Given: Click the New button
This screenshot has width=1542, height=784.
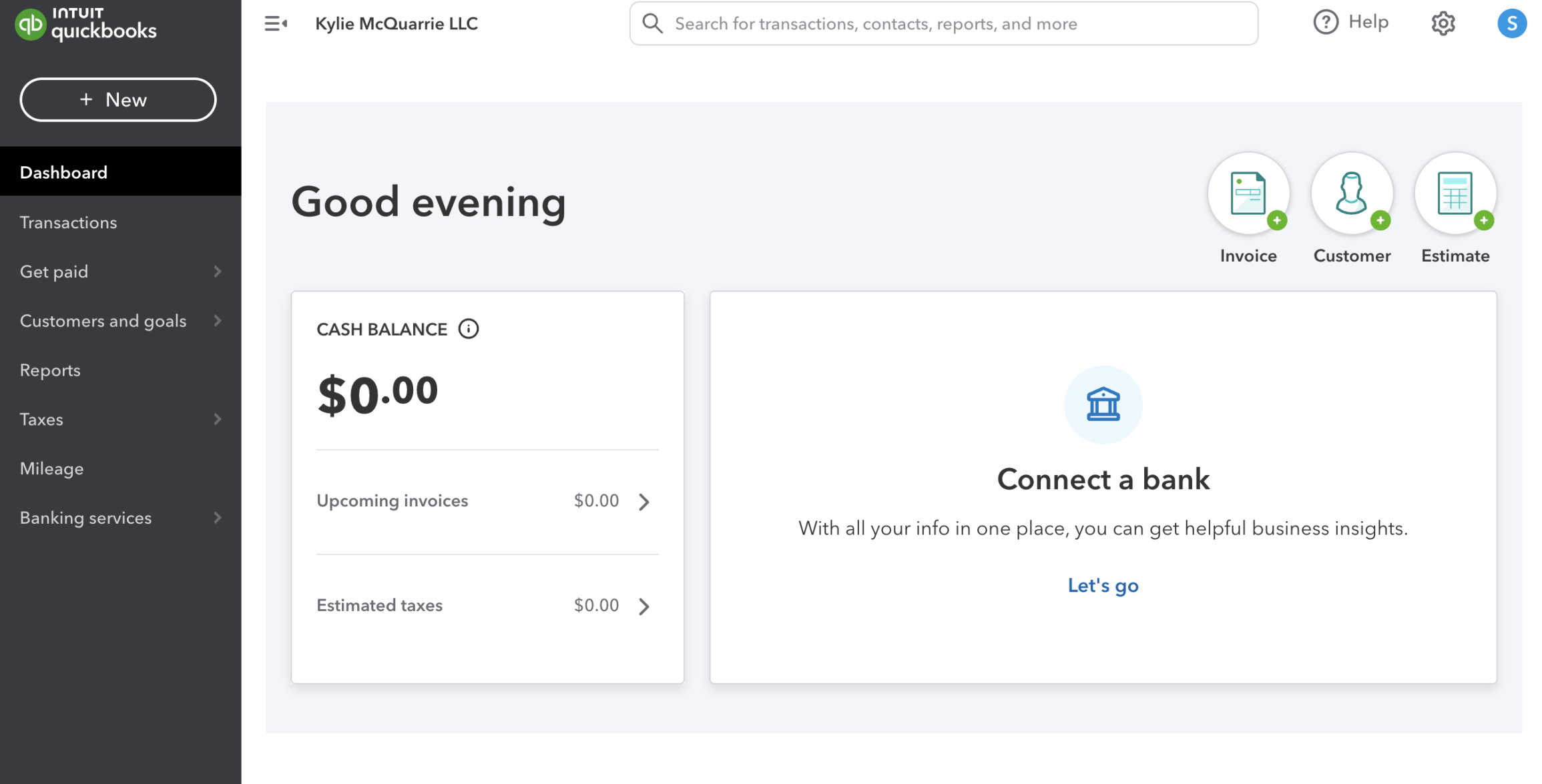Looking at the screenshot, I should (x=118, y=100).
